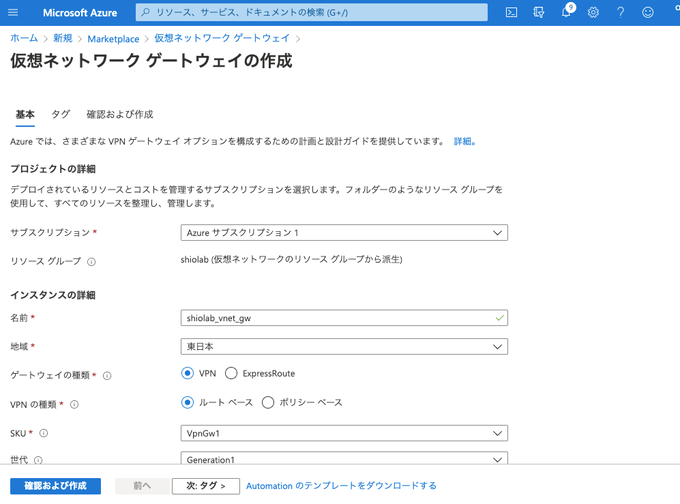The image size is (680, 504).
Task: Go to ホーム breadcrumb
Action: pyautogui.click(x=24, y=38)
